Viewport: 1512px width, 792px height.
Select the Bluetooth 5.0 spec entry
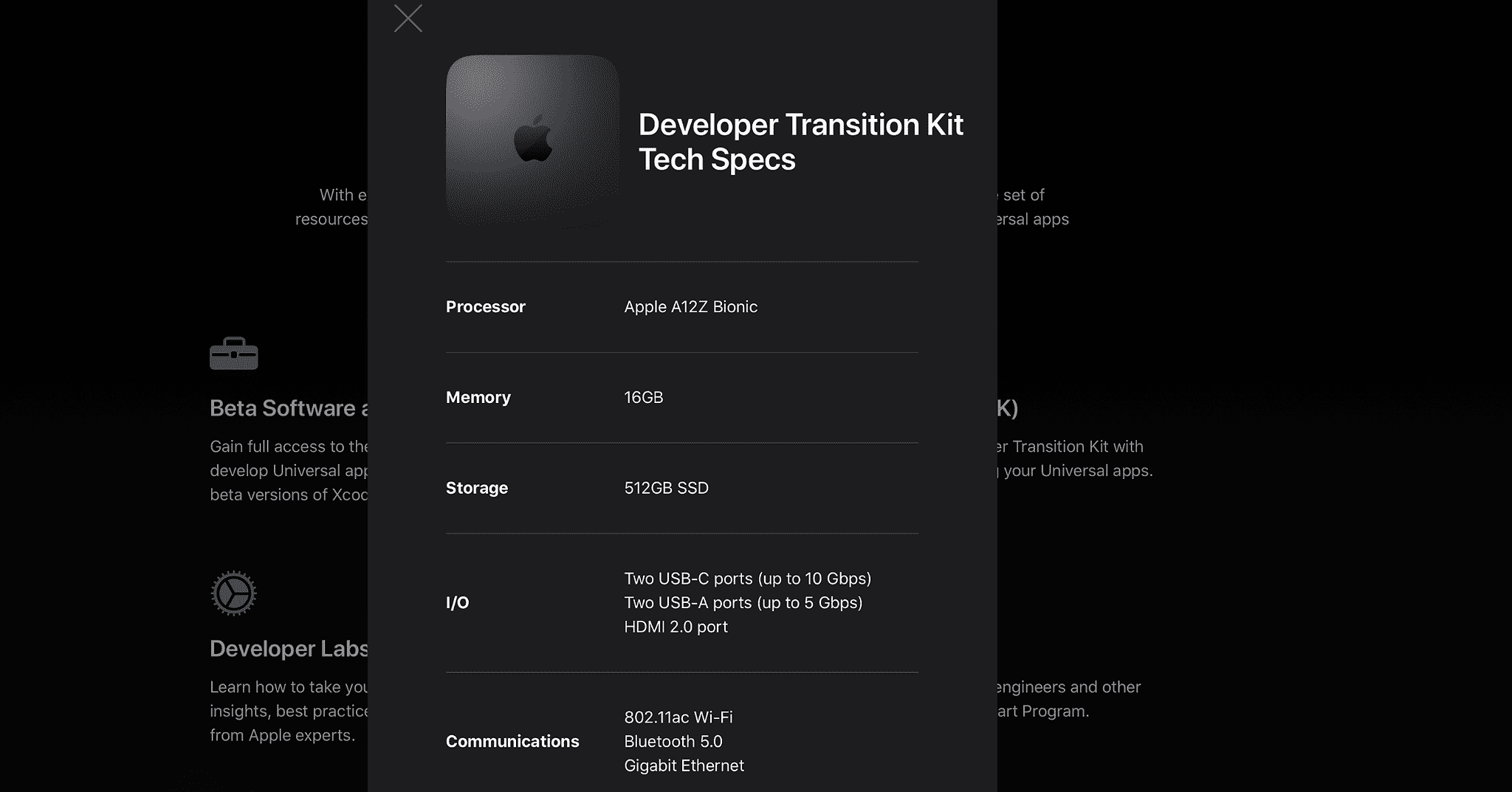[673, 741]
